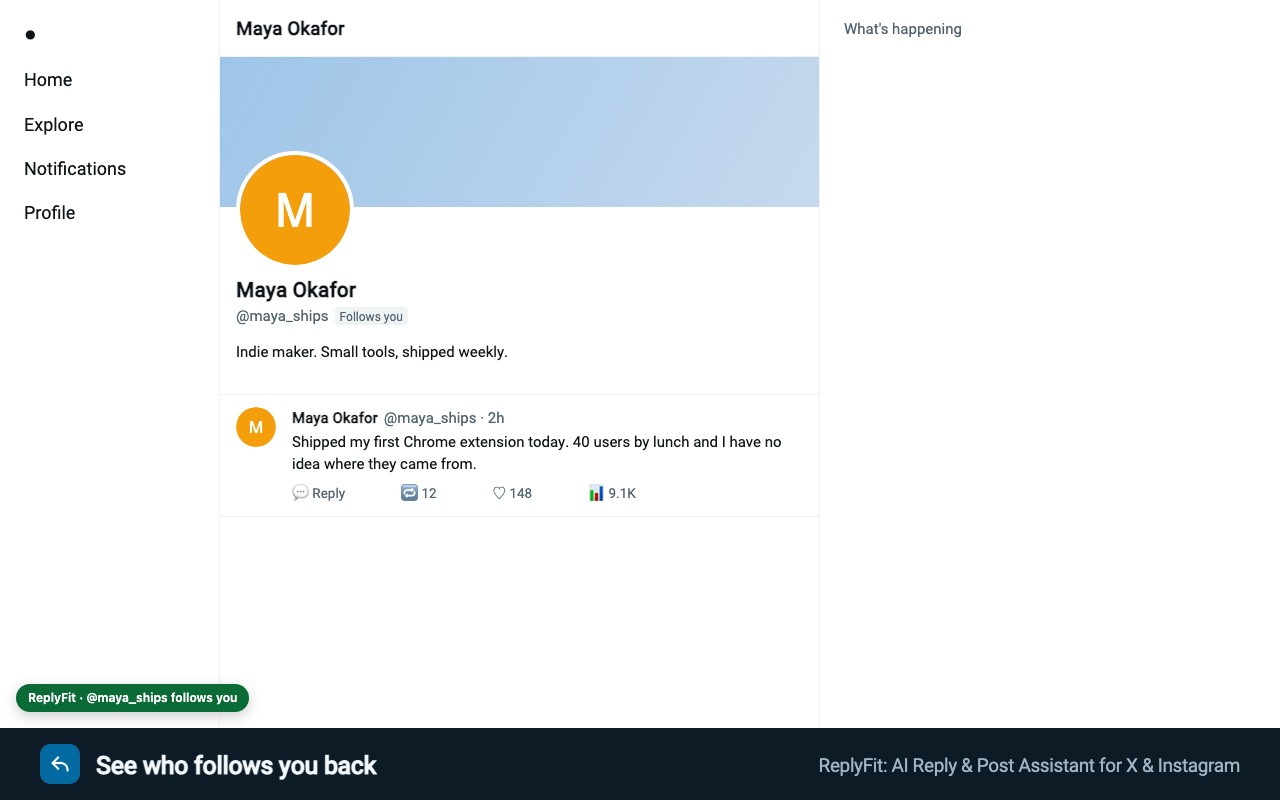Image resolution: width=1280 pixels, height=800 pixels.
Task: Click the @maya_ships handle under the profile name
Action: click(x=282, y=316)
